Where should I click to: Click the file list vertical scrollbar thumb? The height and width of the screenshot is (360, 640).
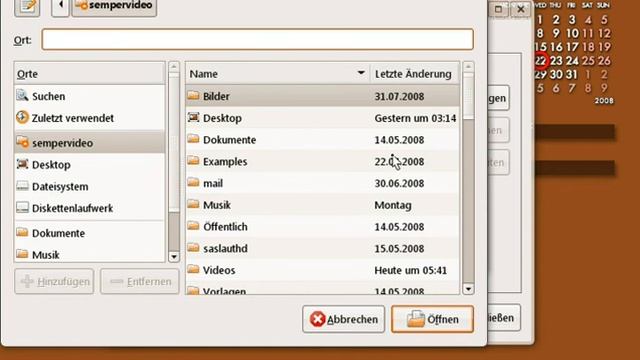point(469,97)
